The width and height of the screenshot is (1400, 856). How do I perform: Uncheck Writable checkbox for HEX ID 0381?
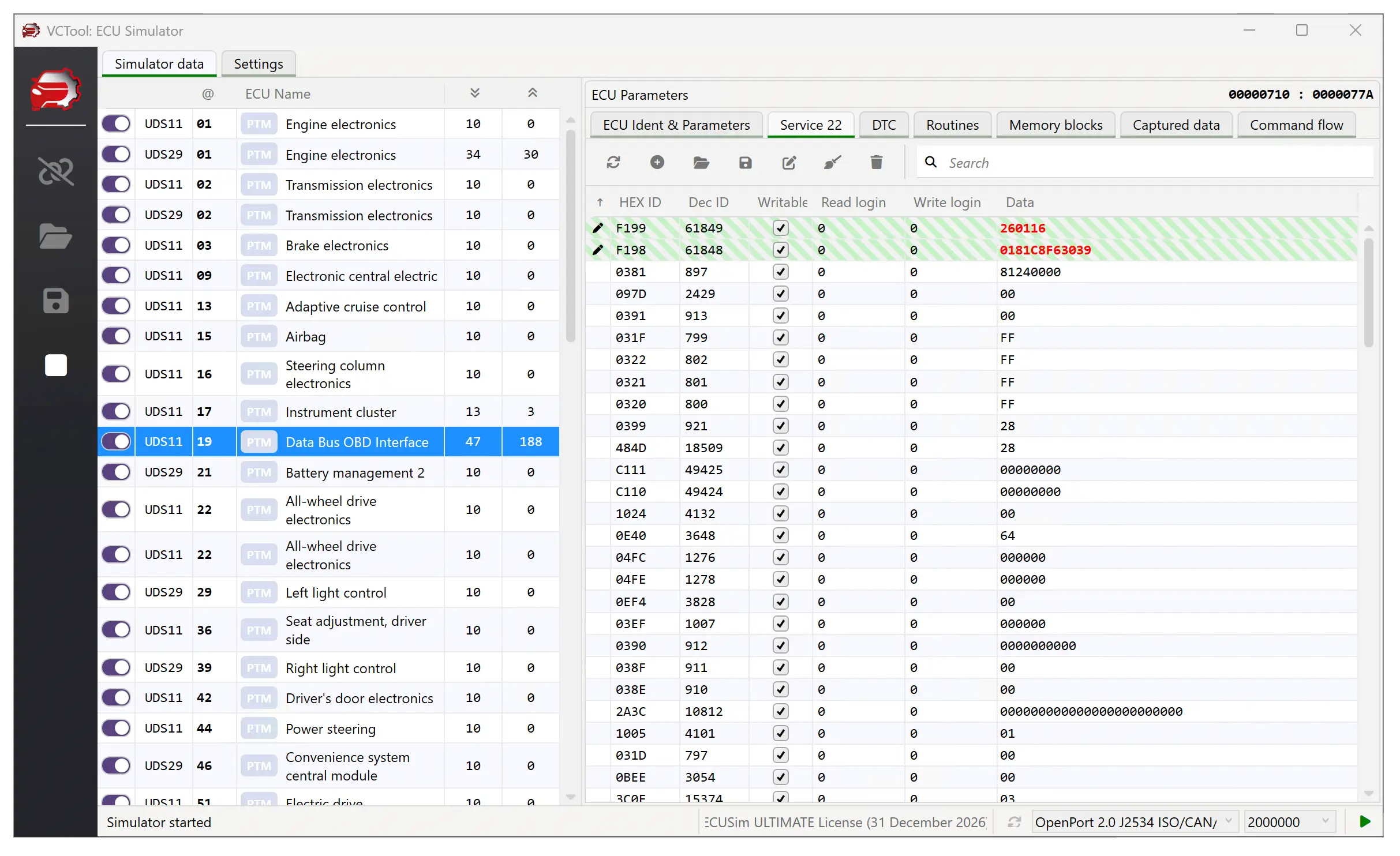(780, 272)
